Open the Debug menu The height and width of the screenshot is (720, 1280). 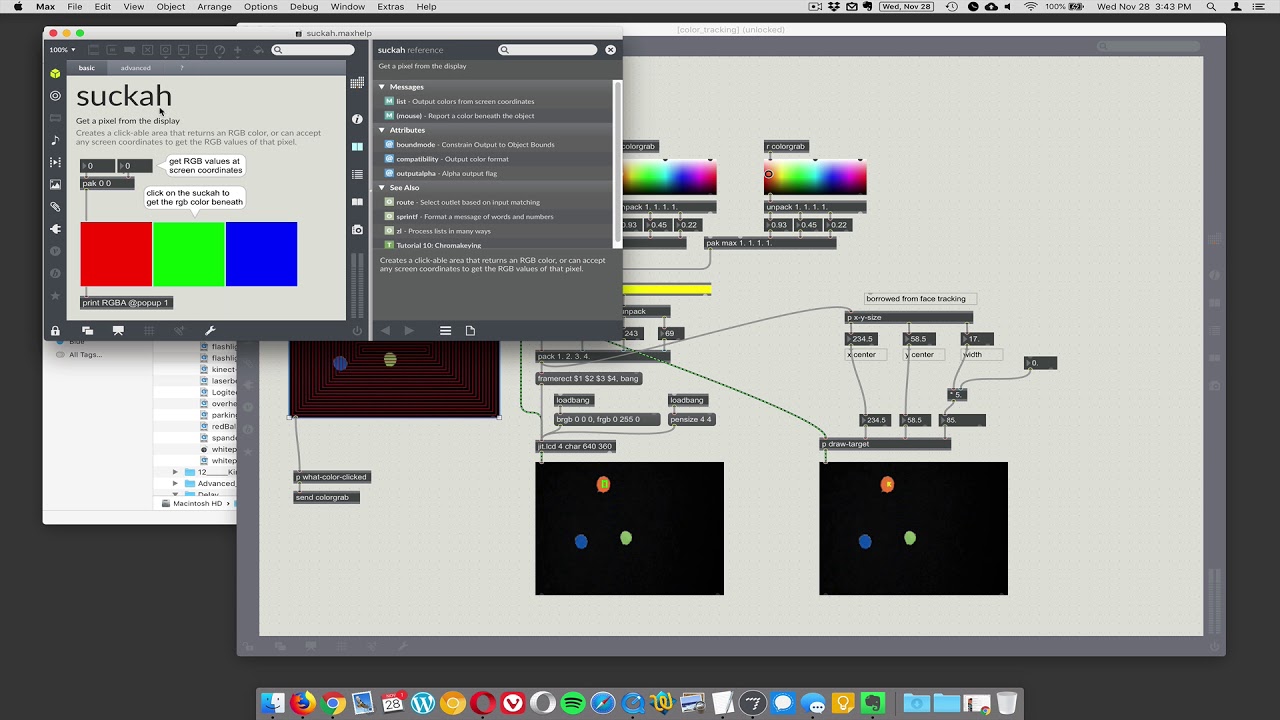click(304, 7)
